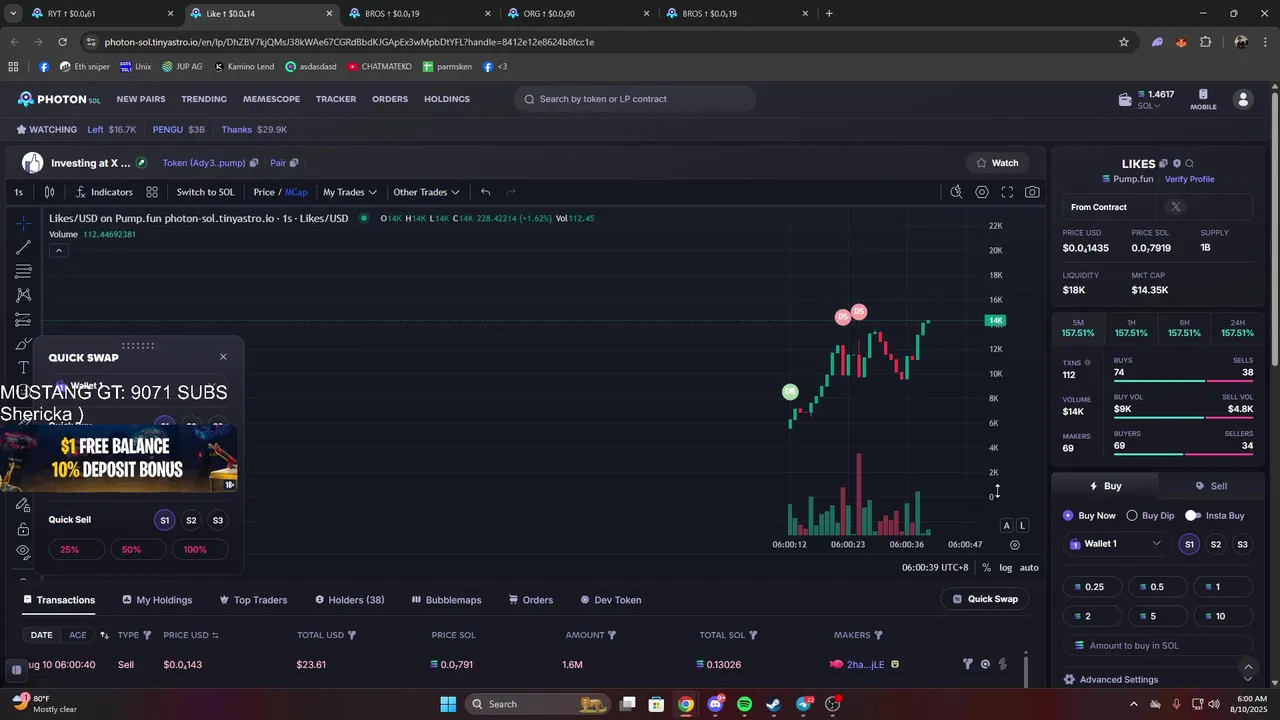Open chart settings hexagon icon

tap(982, 192)
